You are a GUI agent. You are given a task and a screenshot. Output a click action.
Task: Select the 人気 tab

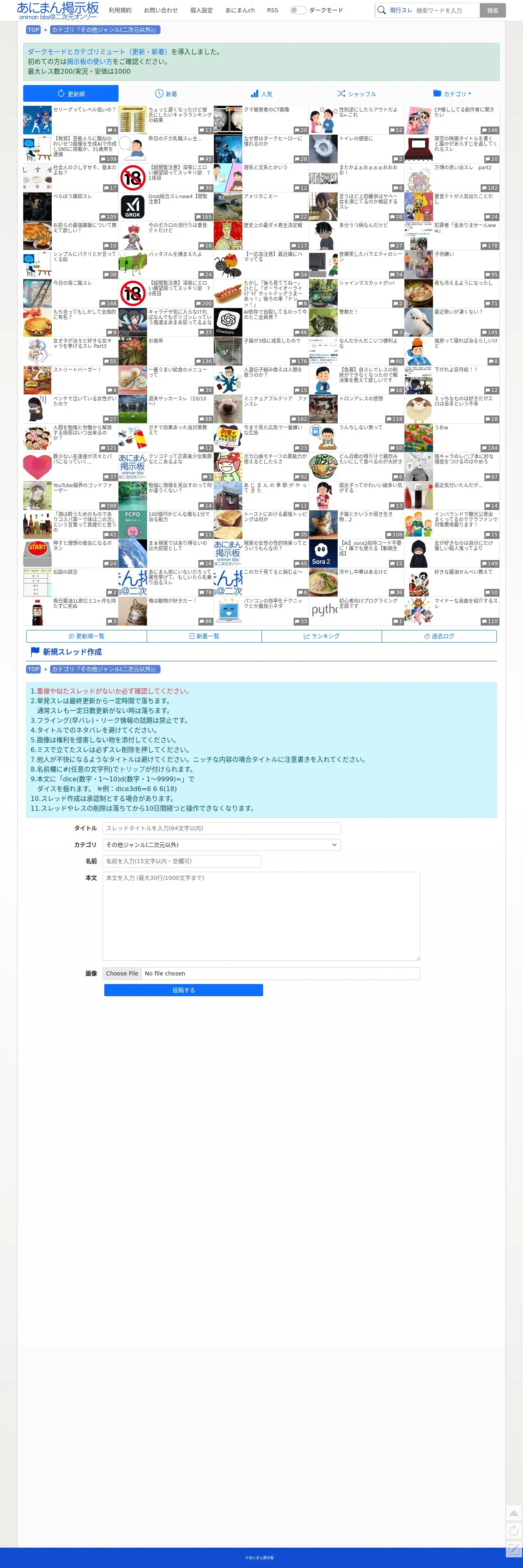[261, 94]
